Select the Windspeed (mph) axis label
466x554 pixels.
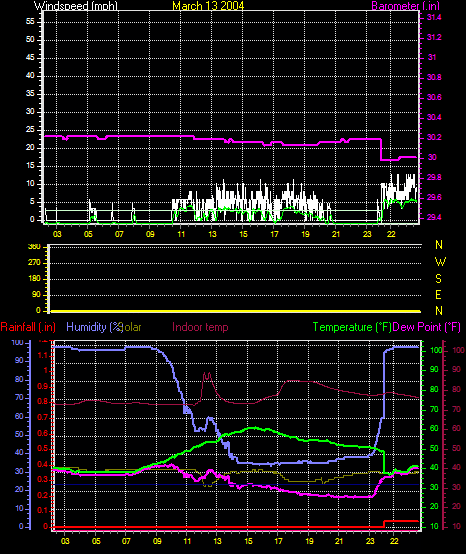pyautogui.click(x=76, y=6)
